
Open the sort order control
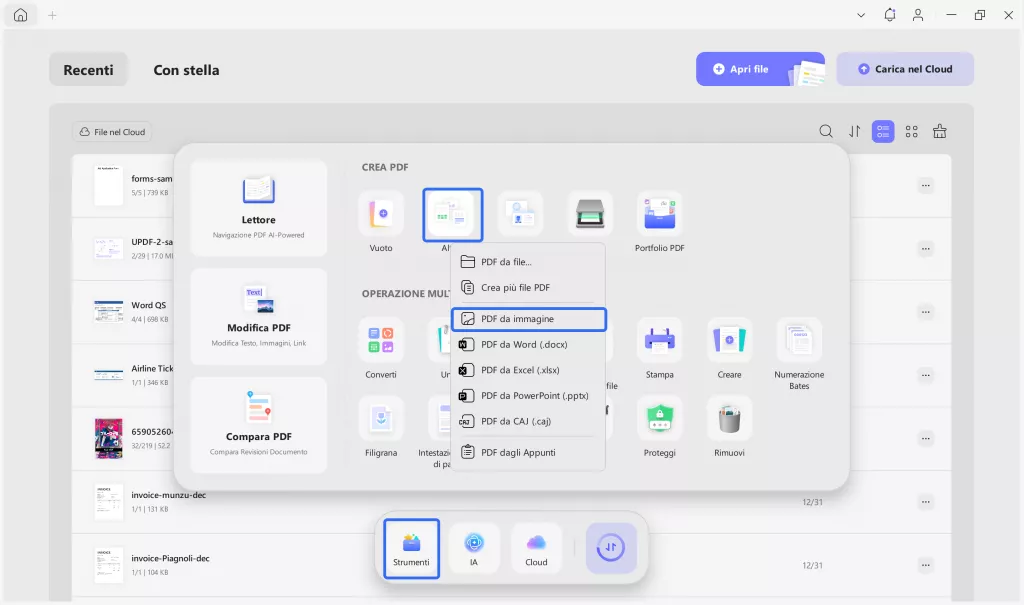click(x=854, y=131)
